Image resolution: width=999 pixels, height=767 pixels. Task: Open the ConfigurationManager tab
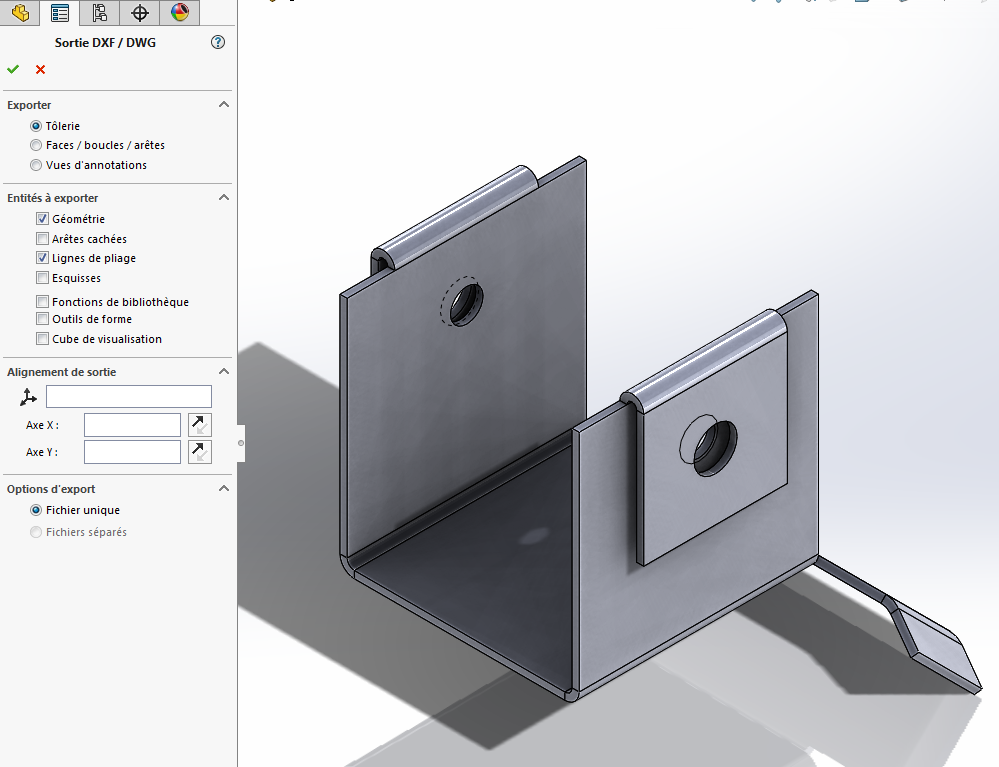pos(99,13)
